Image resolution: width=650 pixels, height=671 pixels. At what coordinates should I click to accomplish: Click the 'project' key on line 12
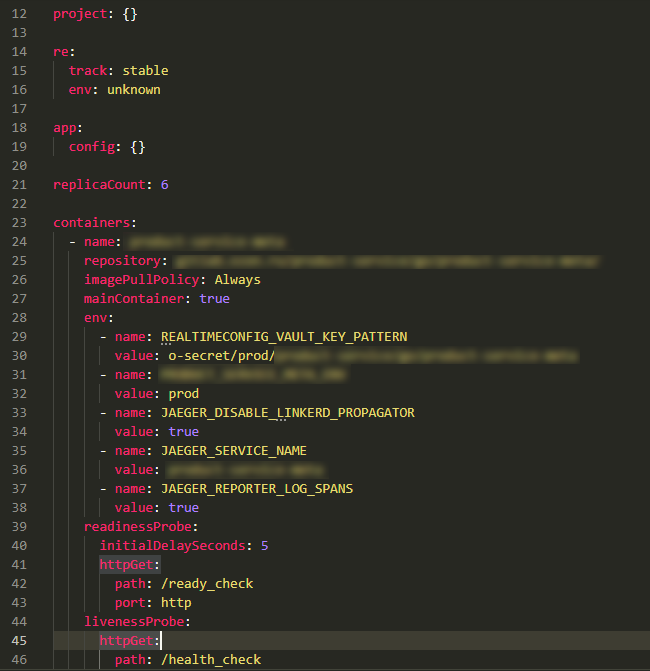[x=80, y=14]
